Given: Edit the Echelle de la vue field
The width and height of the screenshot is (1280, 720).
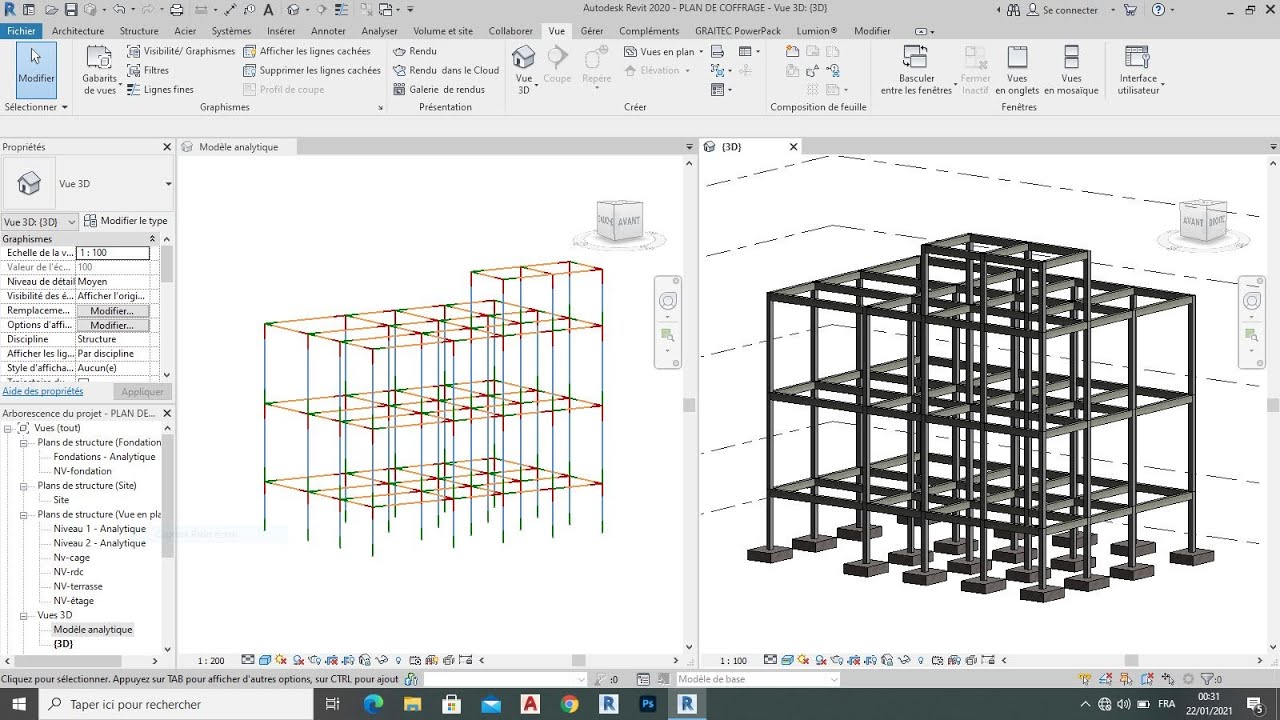Looking at the screenshot, I should click(x=113, y=253).
